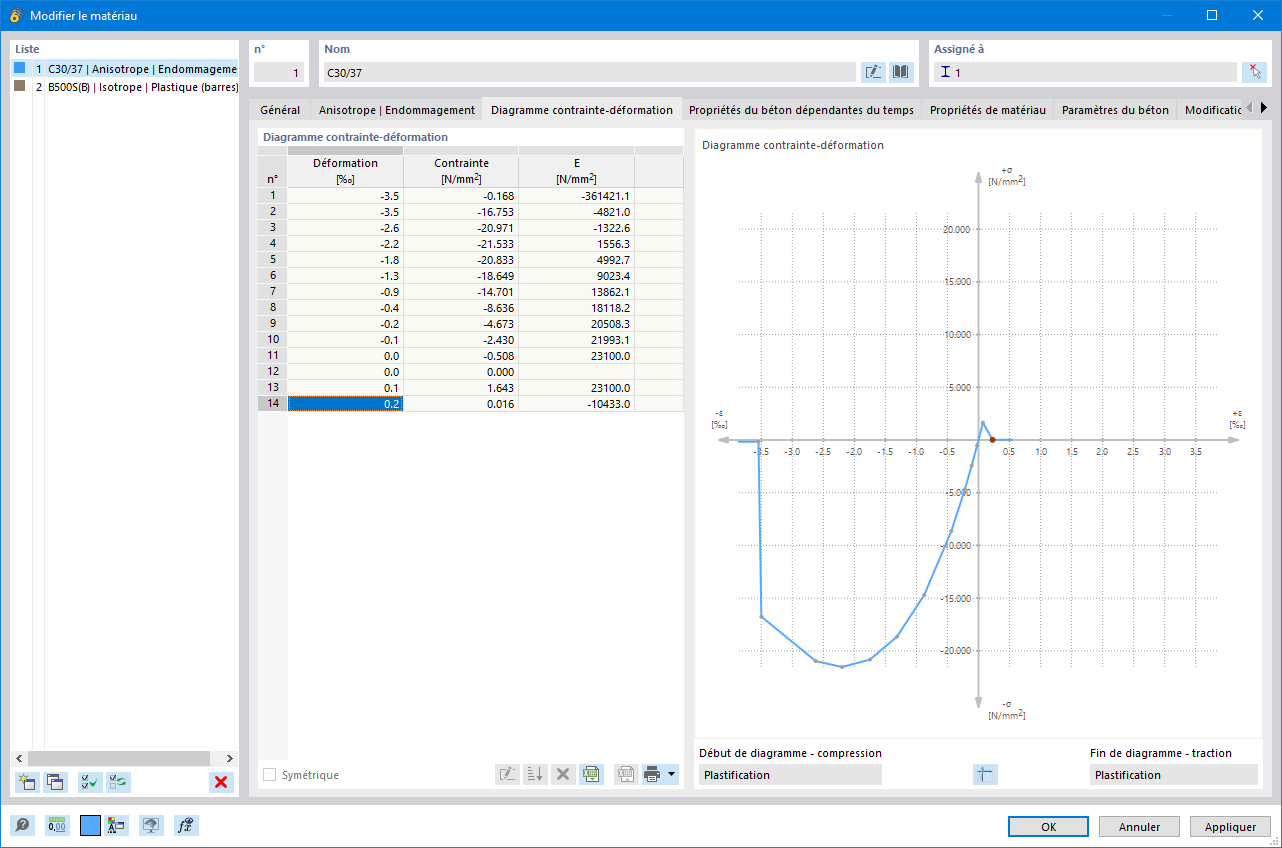This screenshot has width=1282, height=848.
Task: Open the Propriétés de matériau tab
Action: pos(988,110)
